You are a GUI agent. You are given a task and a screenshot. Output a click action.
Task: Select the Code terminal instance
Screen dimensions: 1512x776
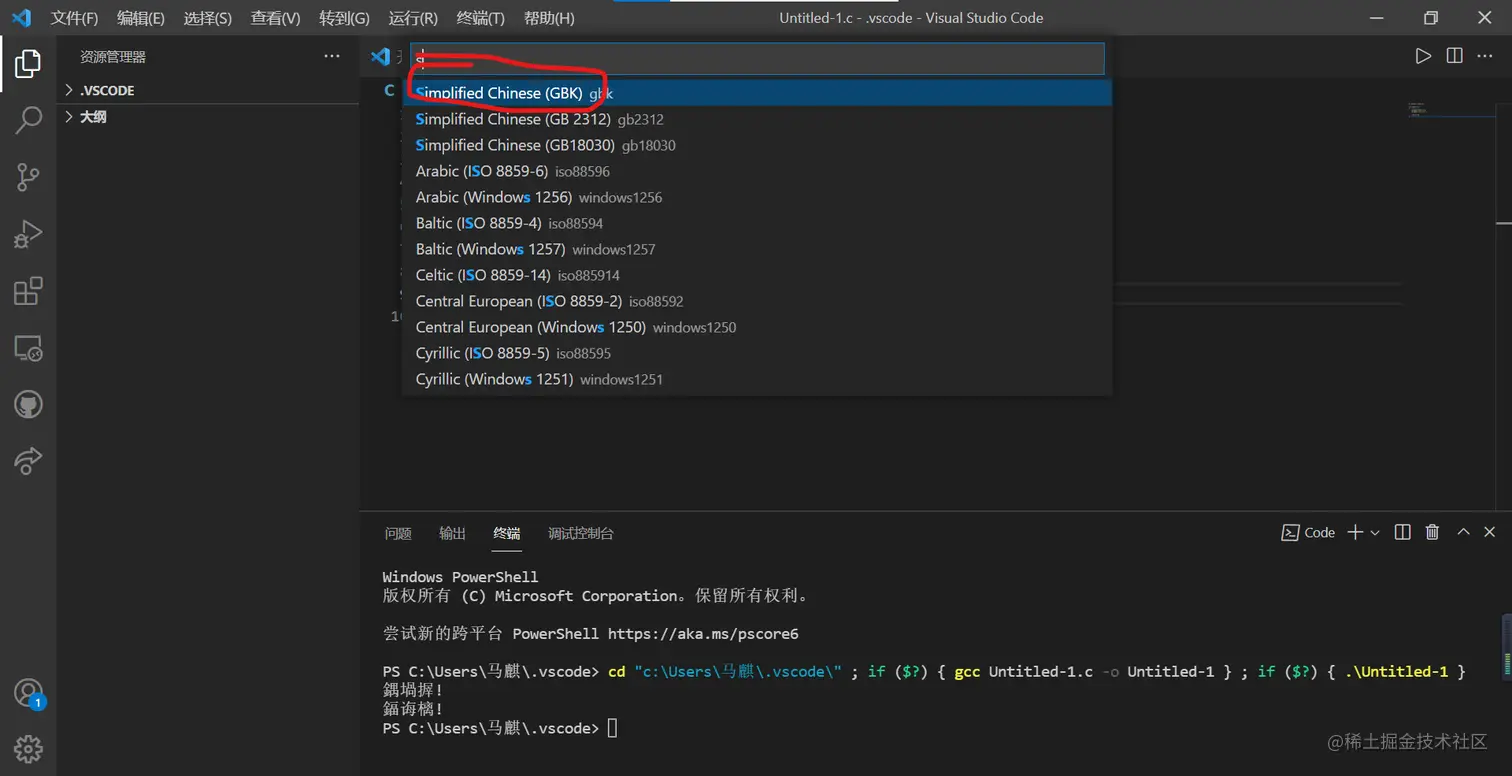(1308, 533)
